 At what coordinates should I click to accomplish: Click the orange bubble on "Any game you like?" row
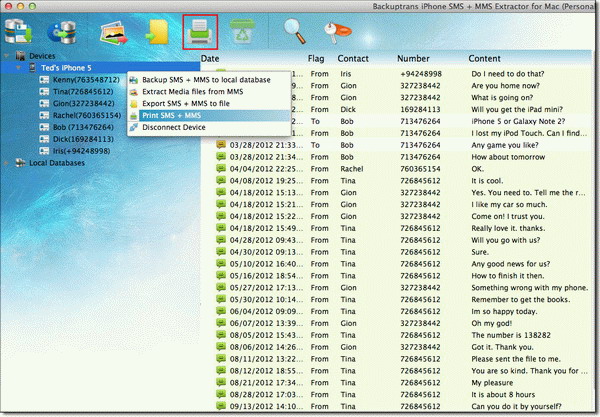221,145
